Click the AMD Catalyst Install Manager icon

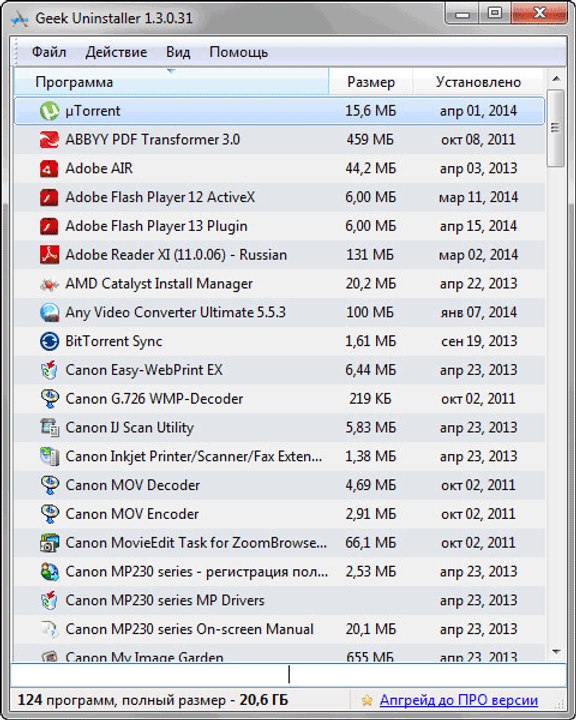[49, 284]
